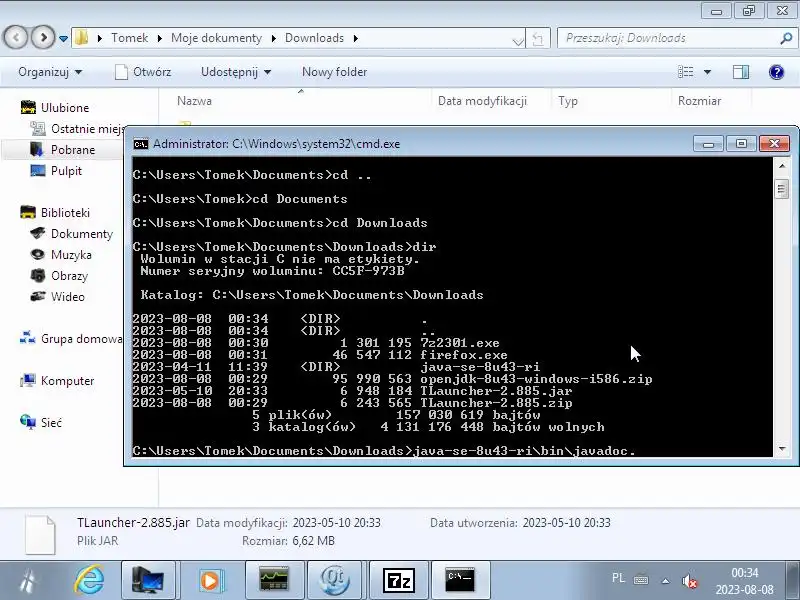Show hidden tray icons arrow
Image resolution: width=800 pixels, height=600 pixels.
(x=665, y=581)
